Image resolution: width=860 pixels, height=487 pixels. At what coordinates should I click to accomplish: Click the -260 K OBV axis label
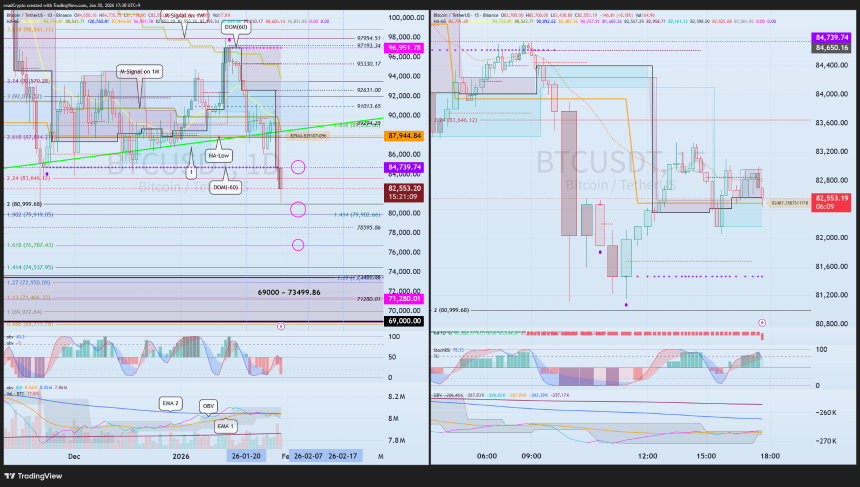pos(827,412)
